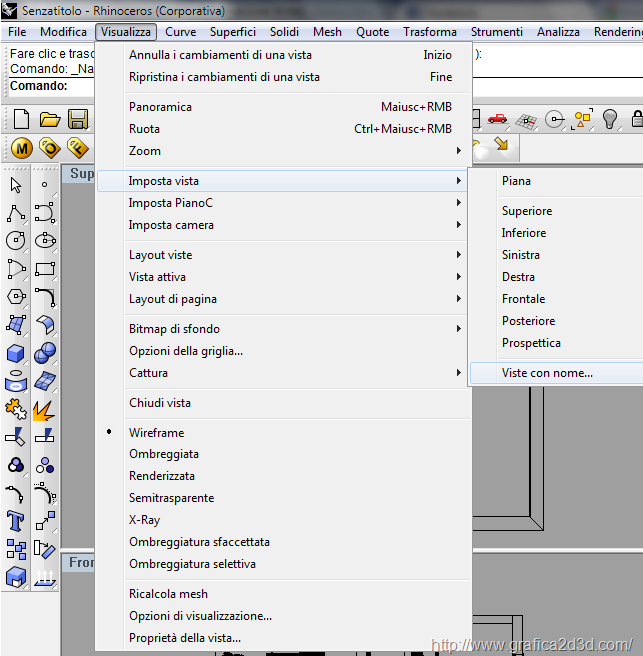
Task: Click the grid plane toolbar icon
Action: pyautogui.click(x=526, y=121)
